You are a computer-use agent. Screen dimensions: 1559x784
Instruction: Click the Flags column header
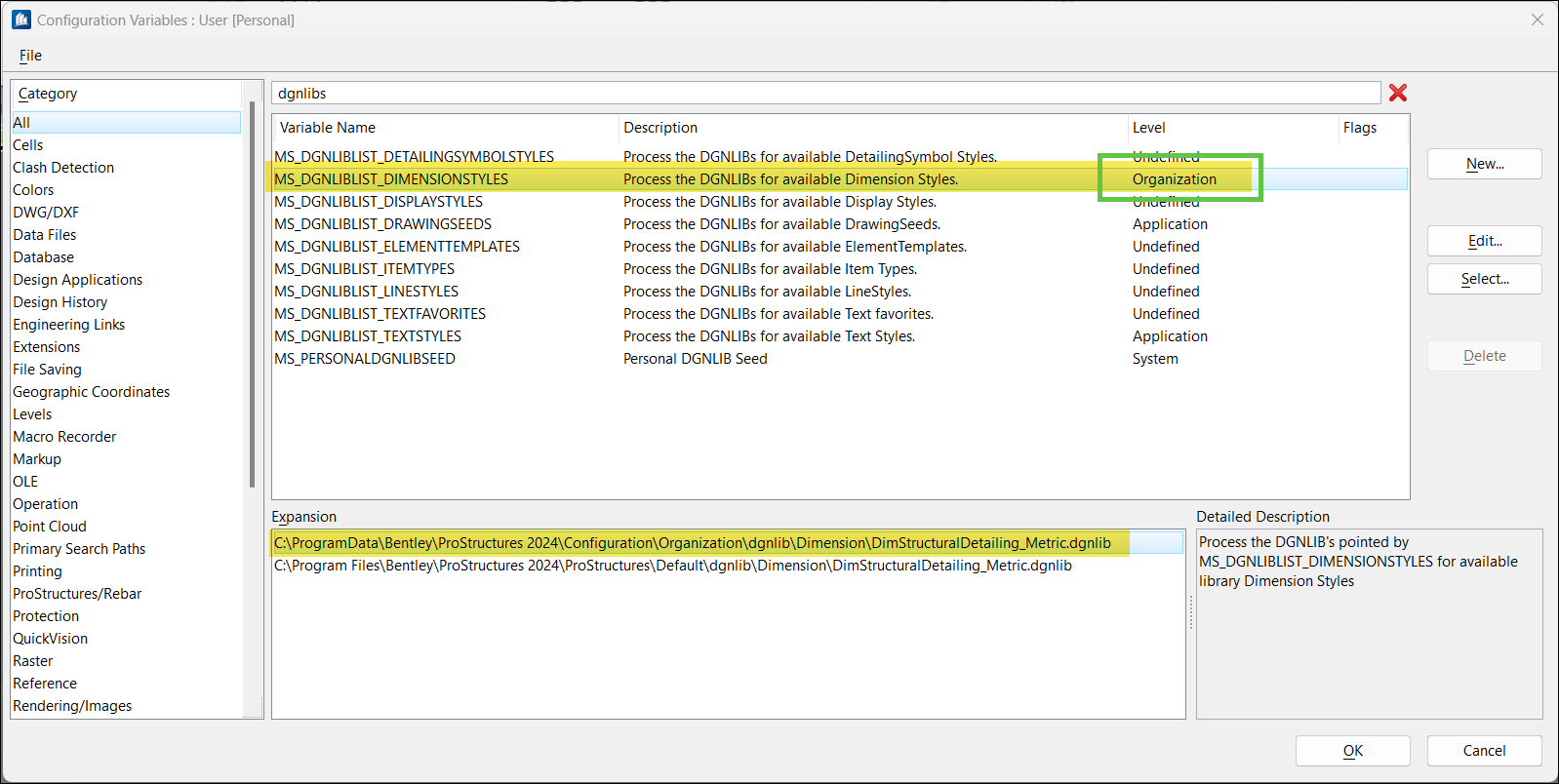pos(1360,128)
